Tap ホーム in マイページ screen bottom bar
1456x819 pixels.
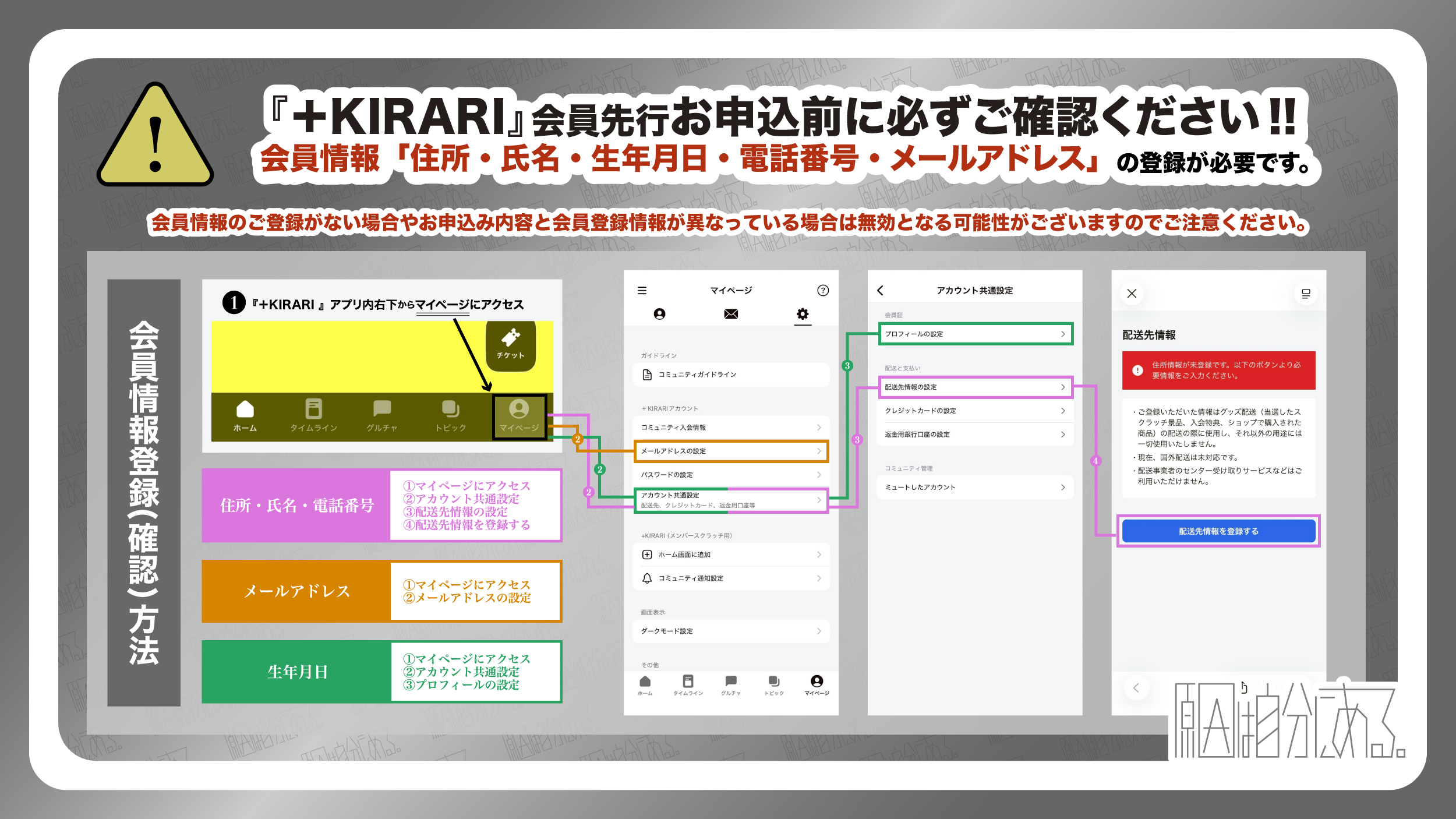(645, 686)
